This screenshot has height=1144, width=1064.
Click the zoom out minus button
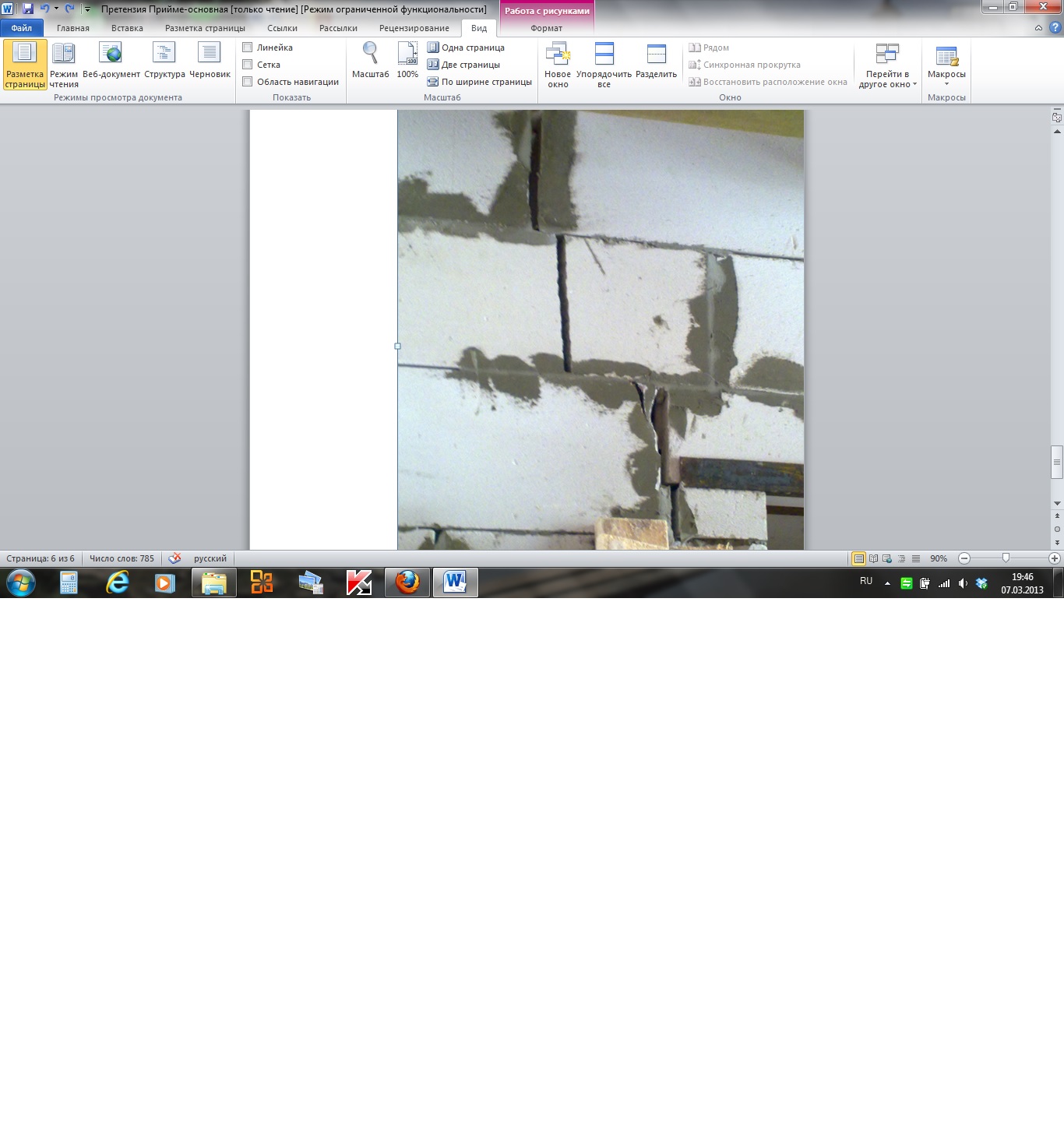pyautogui.click(x=964, y=558)
